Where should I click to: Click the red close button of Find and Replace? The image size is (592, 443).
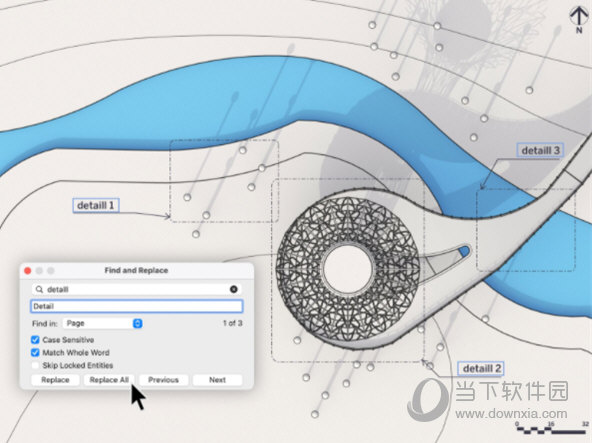coord(28,270)
